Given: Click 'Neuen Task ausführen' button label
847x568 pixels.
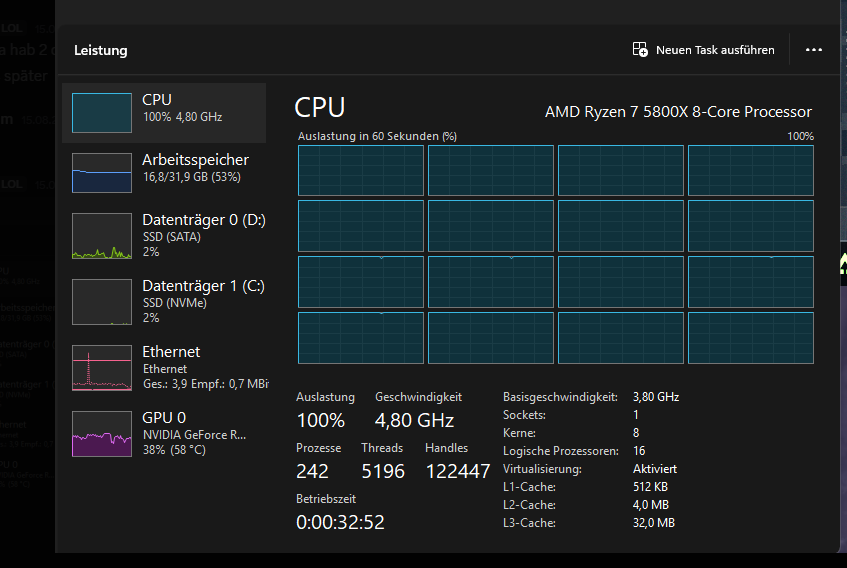Looking at the screenshot, I should point(715,50).
